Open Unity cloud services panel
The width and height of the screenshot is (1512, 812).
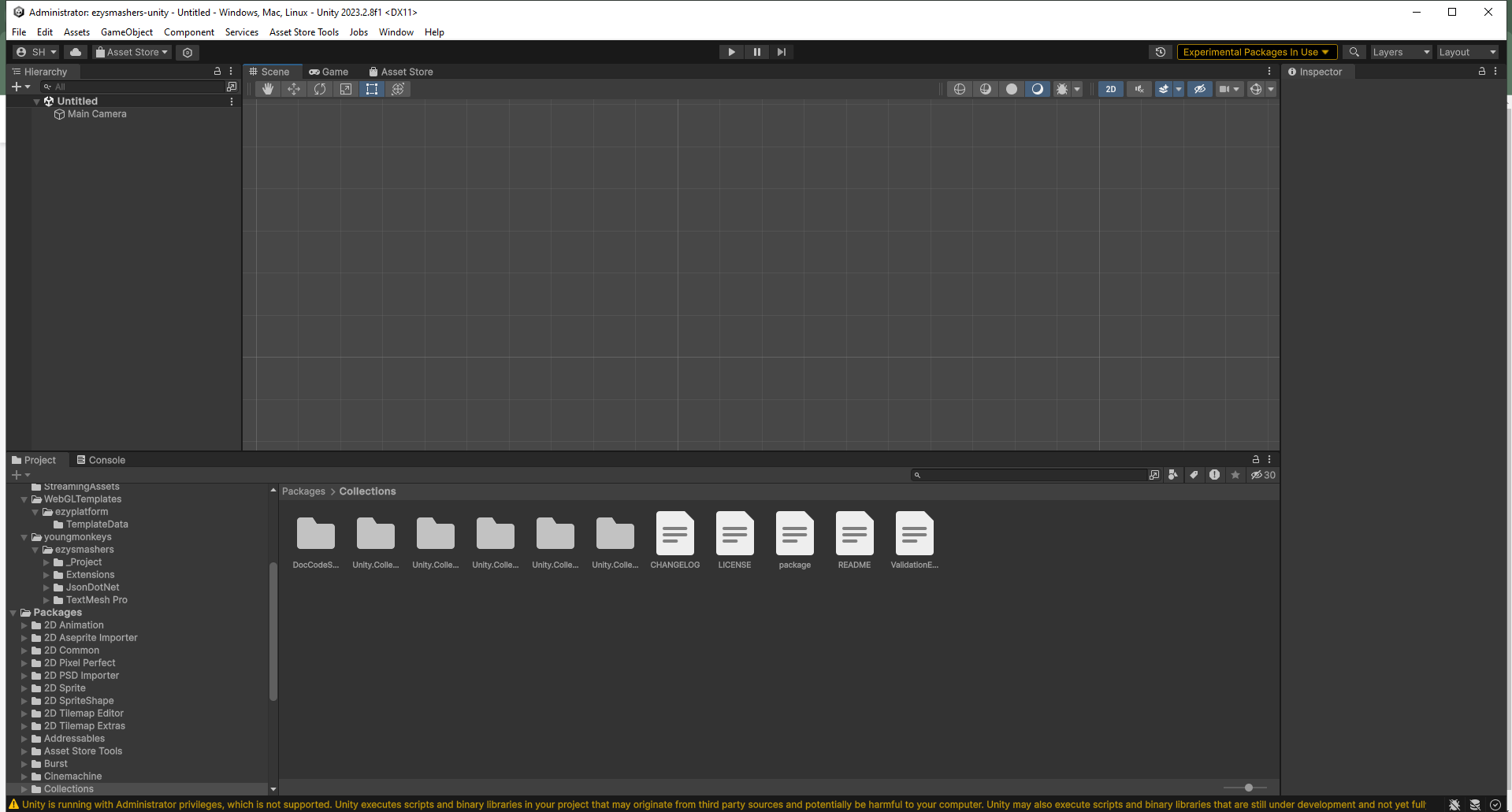pyautogui.click(x=75, y=52)
